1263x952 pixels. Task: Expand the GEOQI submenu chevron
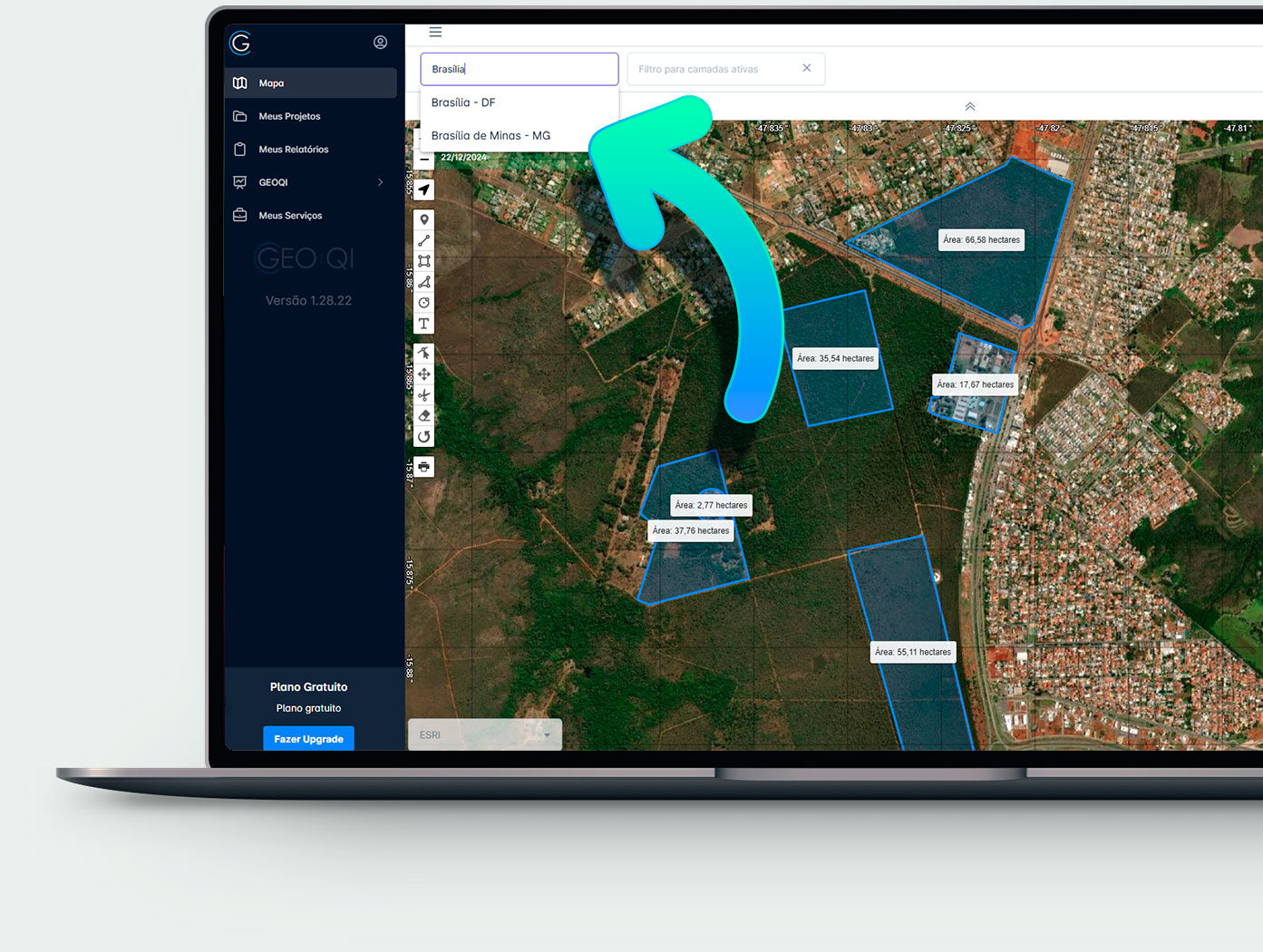(x=380, y=182)
